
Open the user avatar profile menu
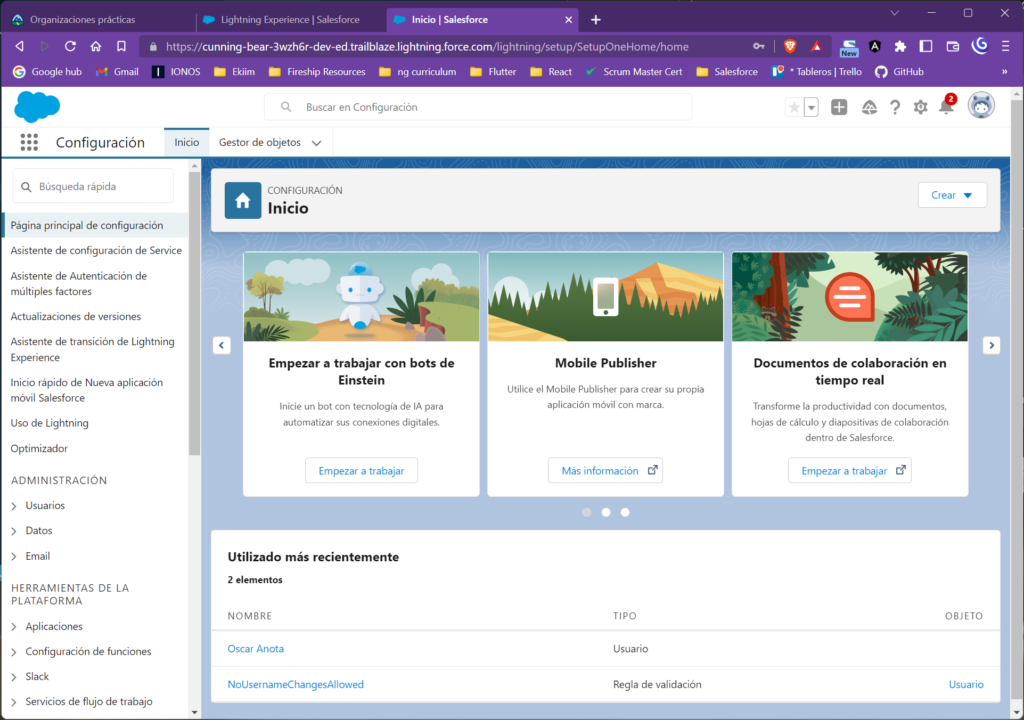(981, 106)
